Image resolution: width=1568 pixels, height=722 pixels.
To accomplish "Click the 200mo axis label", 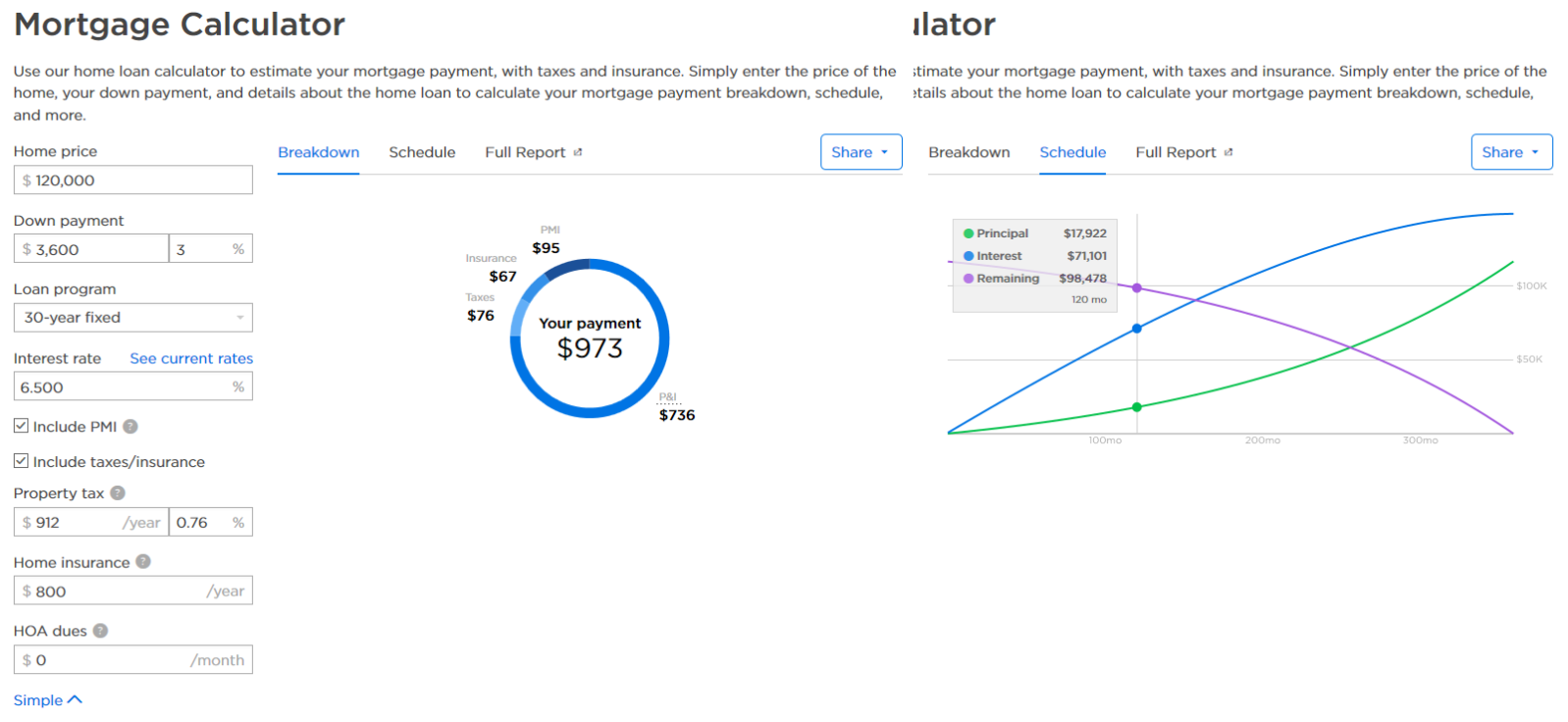I will 1263,440.
